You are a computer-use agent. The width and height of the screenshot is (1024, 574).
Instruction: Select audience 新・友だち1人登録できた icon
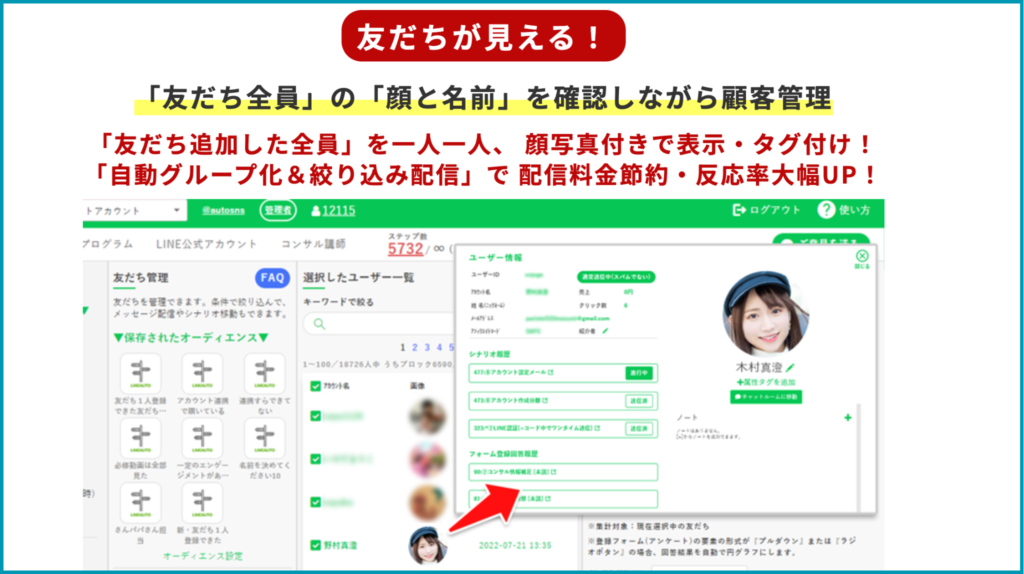202,503
